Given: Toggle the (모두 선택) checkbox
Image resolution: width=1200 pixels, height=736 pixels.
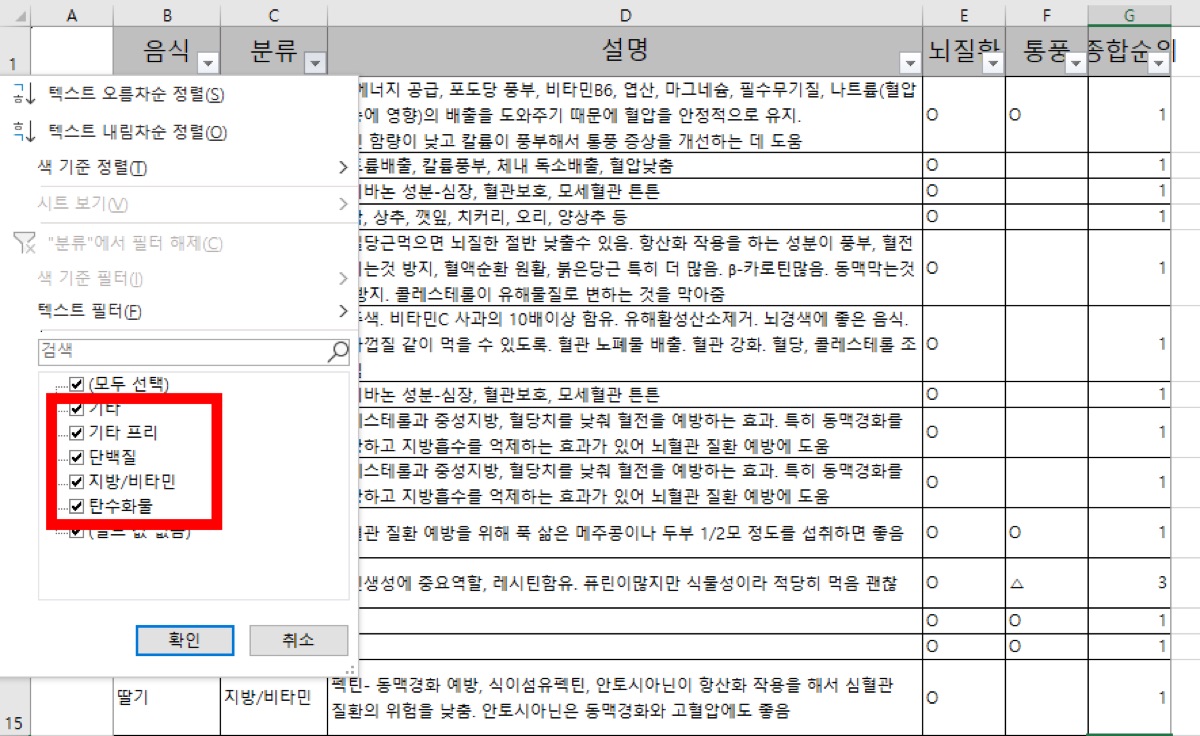Looking at the screenshot, I should pyautogui.click(x=77, y=384).
